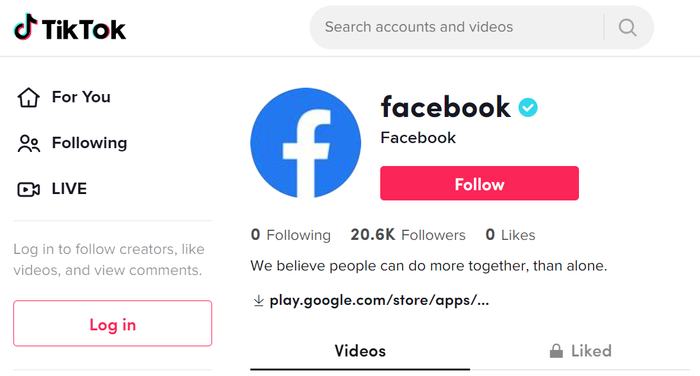
Task: Focus the Search accounts and videos field
Action: pos(456,27)
